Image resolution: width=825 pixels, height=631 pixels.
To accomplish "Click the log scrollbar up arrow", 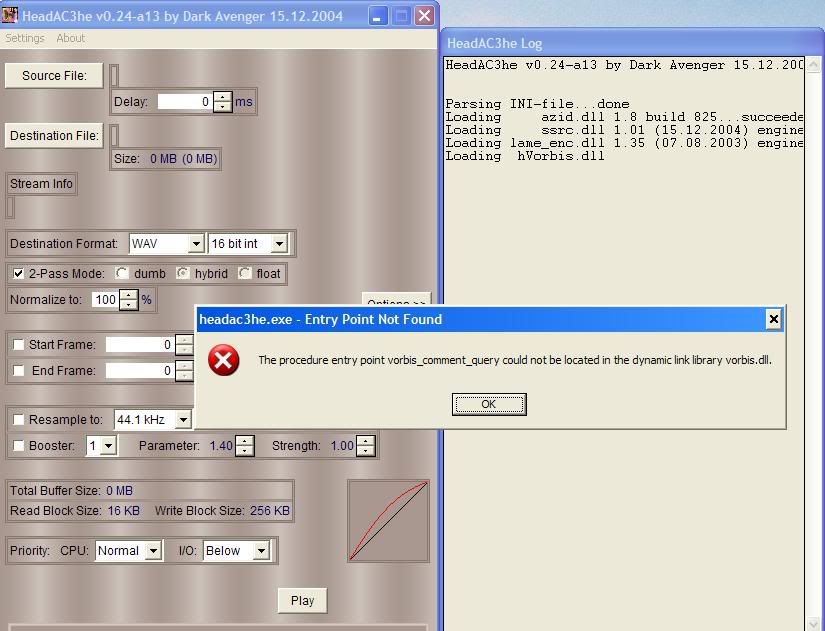I will coord(813,64).
